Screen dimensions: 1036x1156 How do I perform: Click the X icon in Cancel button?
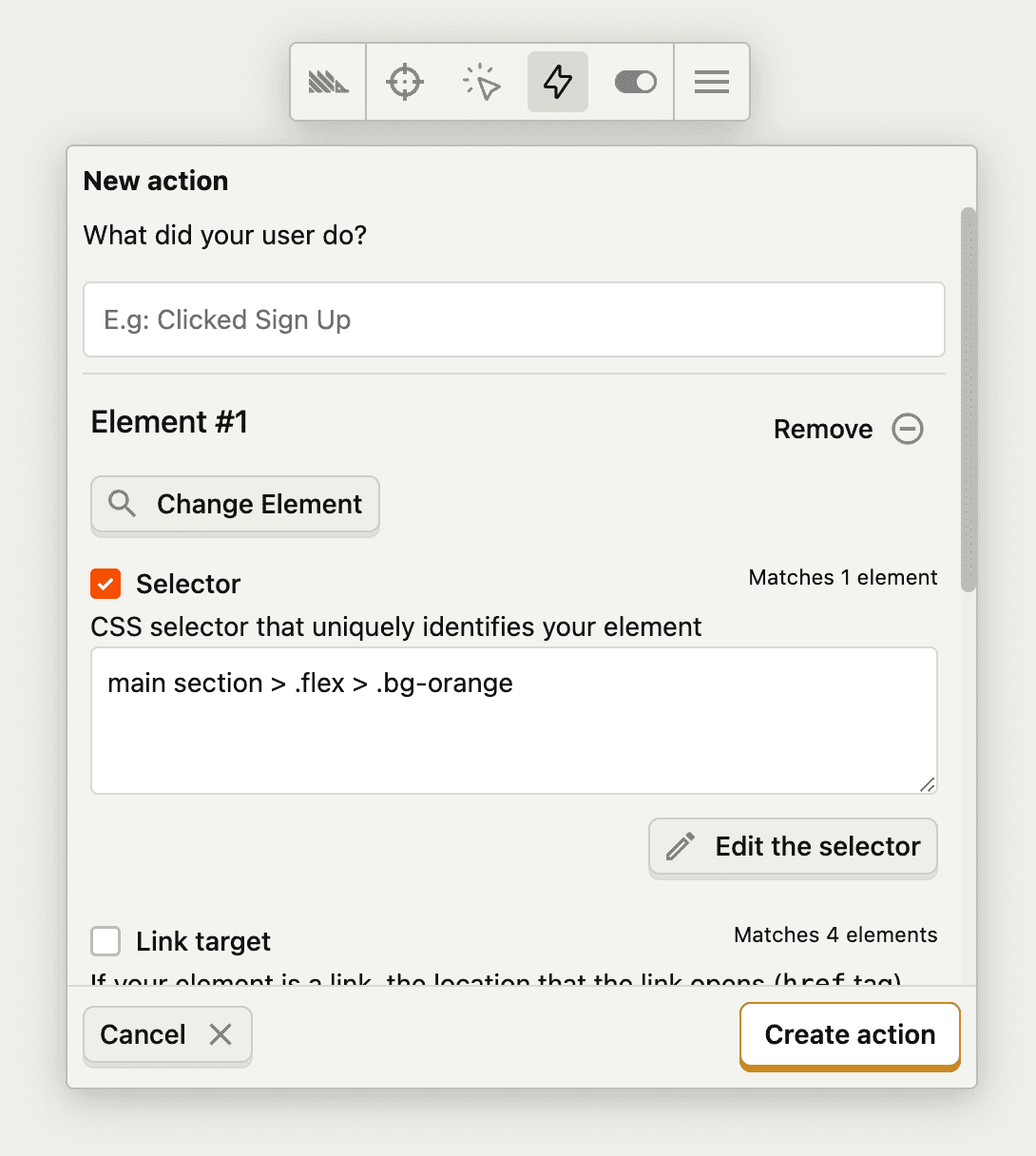tap(221, 1034)
